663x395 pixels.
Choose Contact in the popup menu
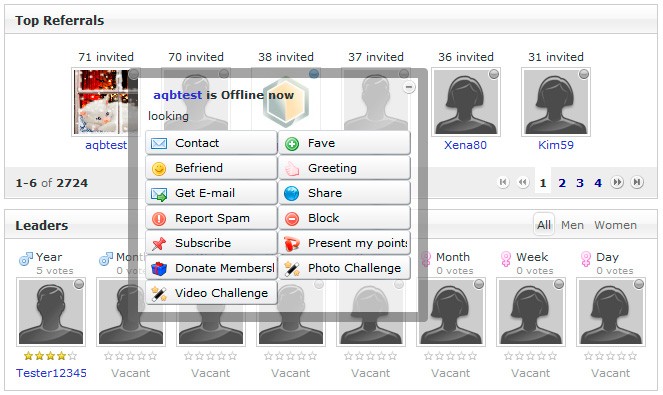pos(211,143)
